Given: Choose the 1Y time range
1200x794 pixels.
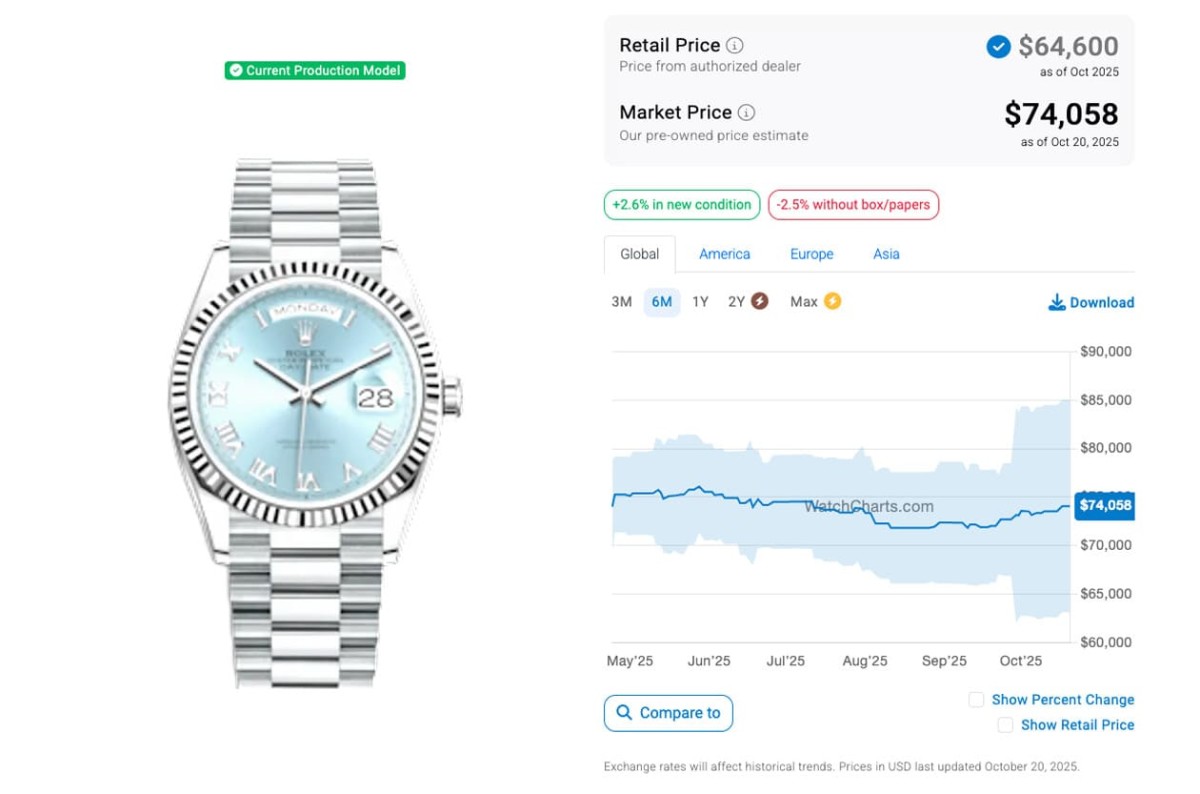Looking at the screenshot, I should click(700, 301).
